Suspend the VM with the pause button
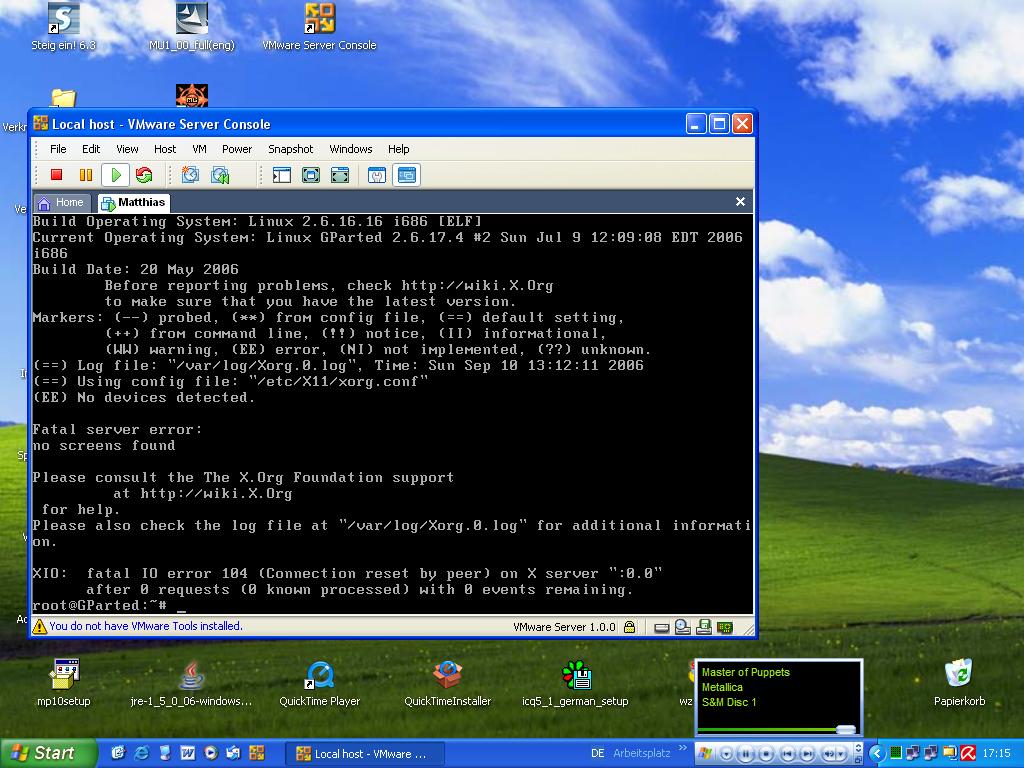Viewport: 1024px width, 768px height. [86, 175]
